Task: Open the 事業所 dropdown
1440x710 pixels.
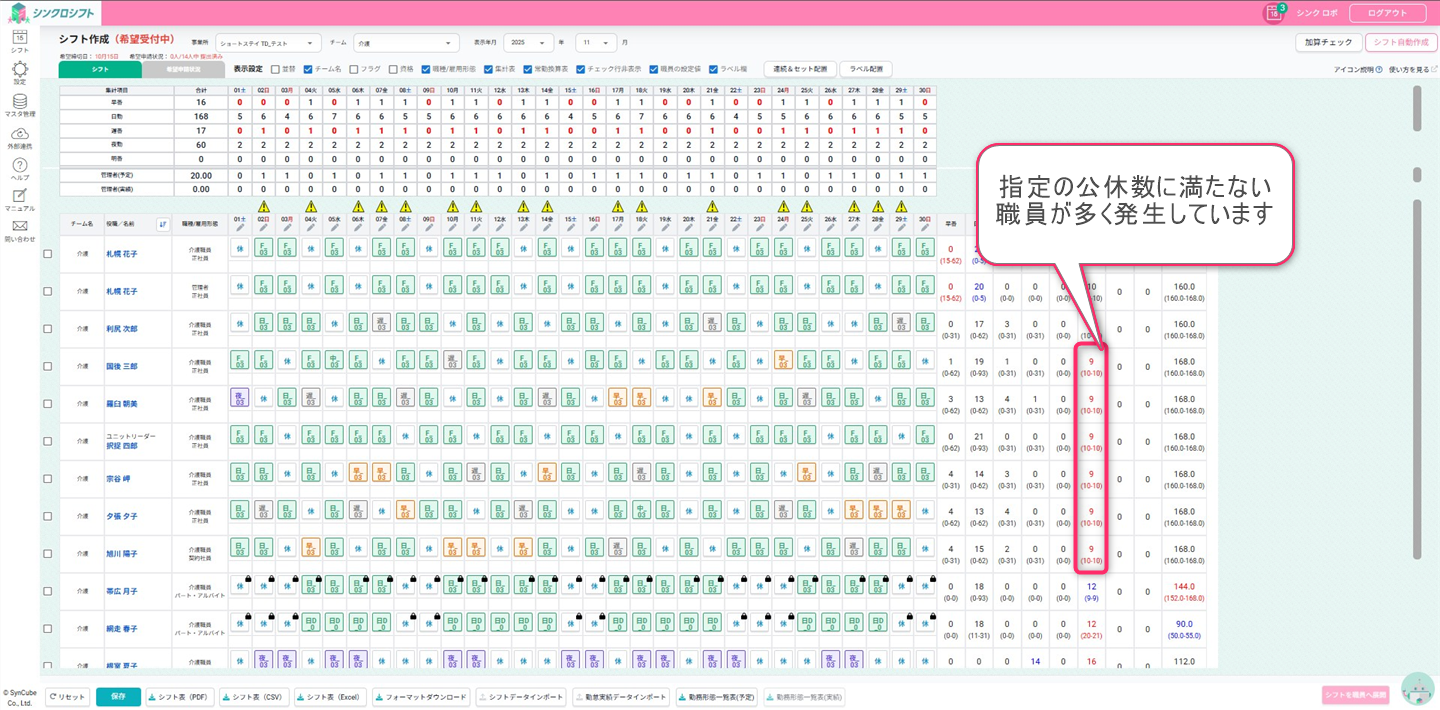Action: tap(270, 43)
